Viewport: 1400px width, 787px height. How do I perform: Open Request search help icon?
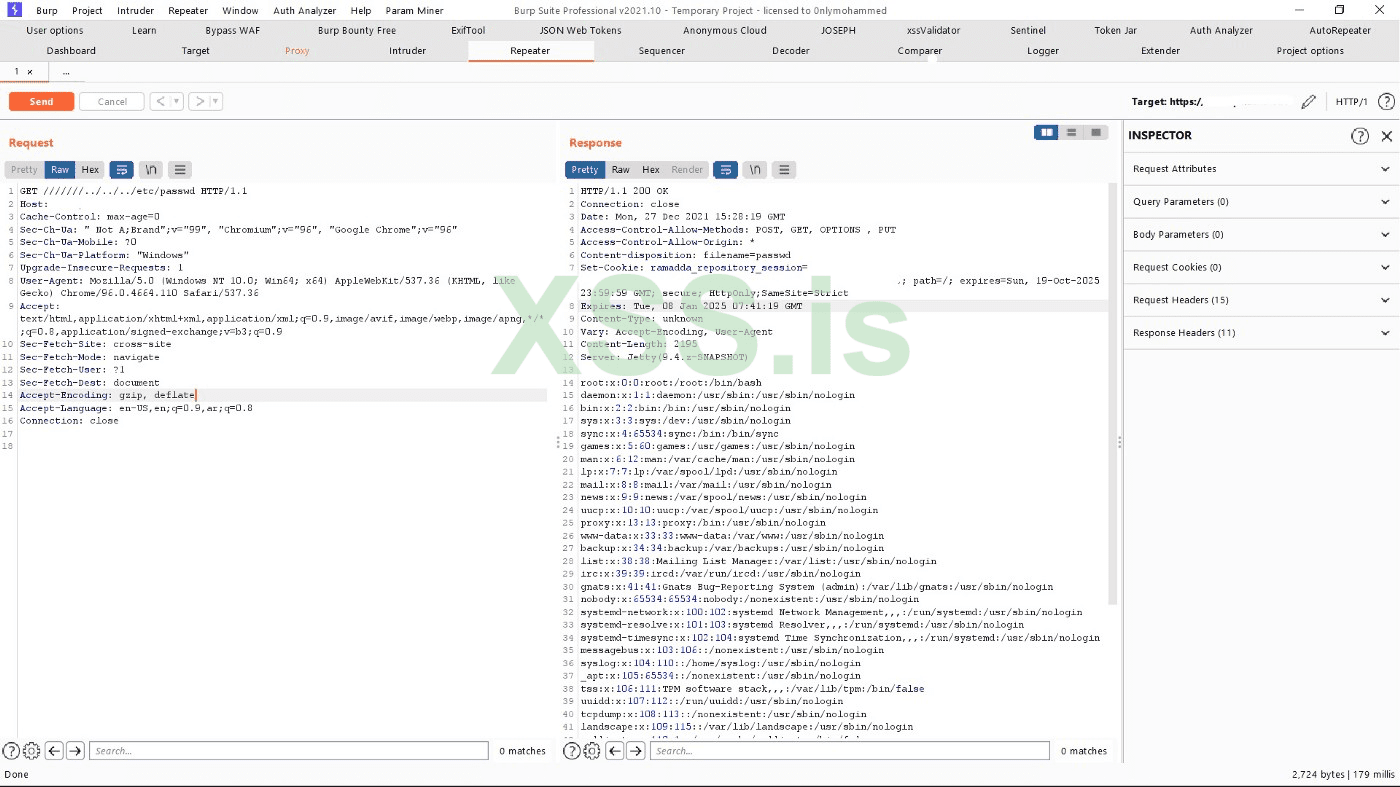tap(11, 751)
